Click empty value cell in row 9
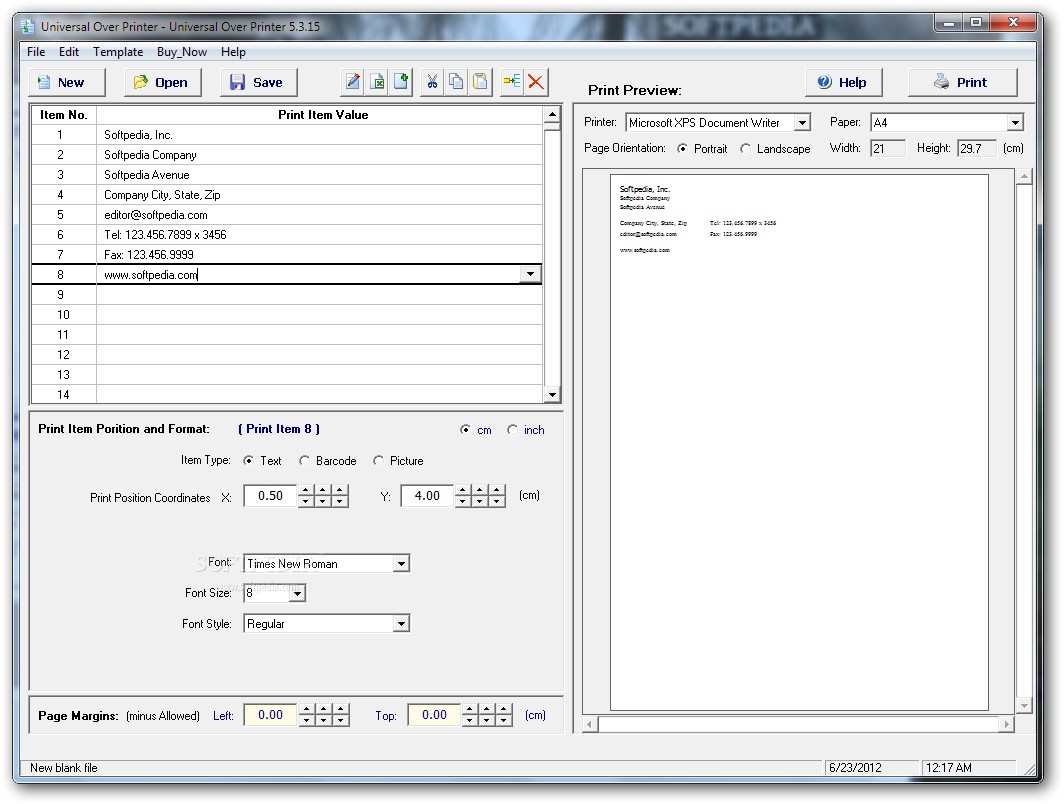 pos(320,295)
